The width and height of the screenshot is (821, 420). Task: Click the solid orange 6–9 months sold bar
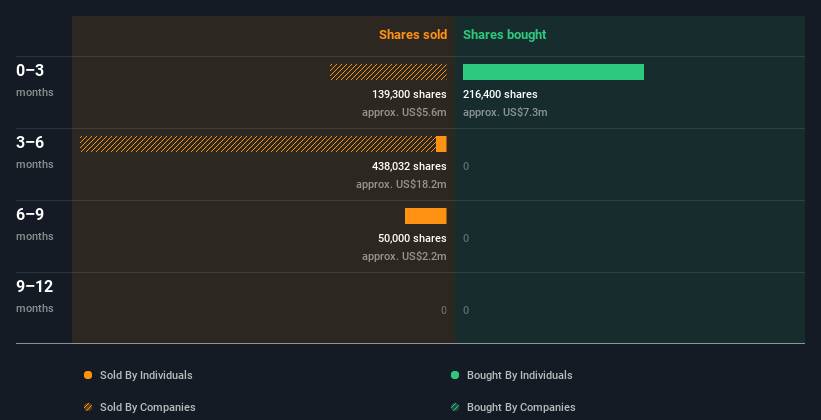click(426, 216)
